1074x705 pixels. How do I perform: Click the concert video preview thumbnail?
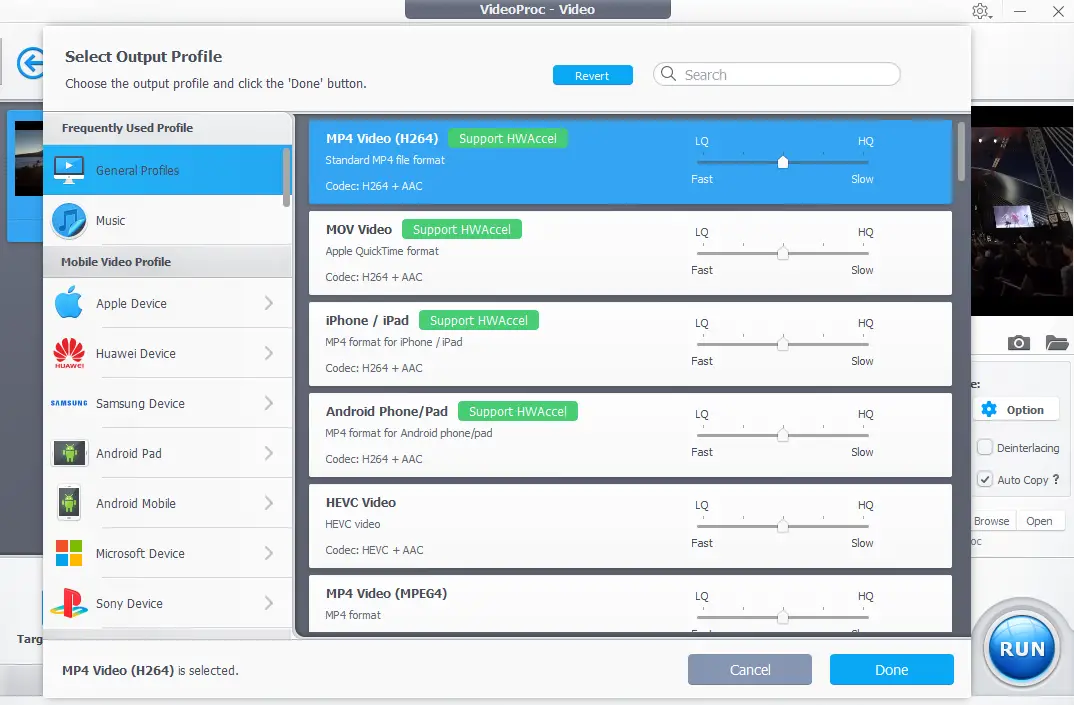pos(1022,211)
